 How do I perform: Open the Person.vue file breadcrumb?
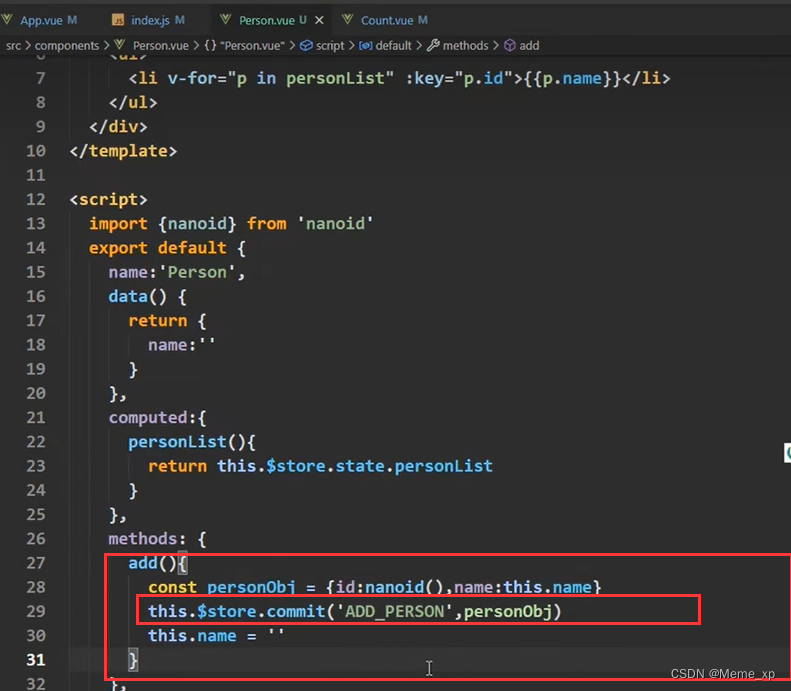click(x=160, y=46)
